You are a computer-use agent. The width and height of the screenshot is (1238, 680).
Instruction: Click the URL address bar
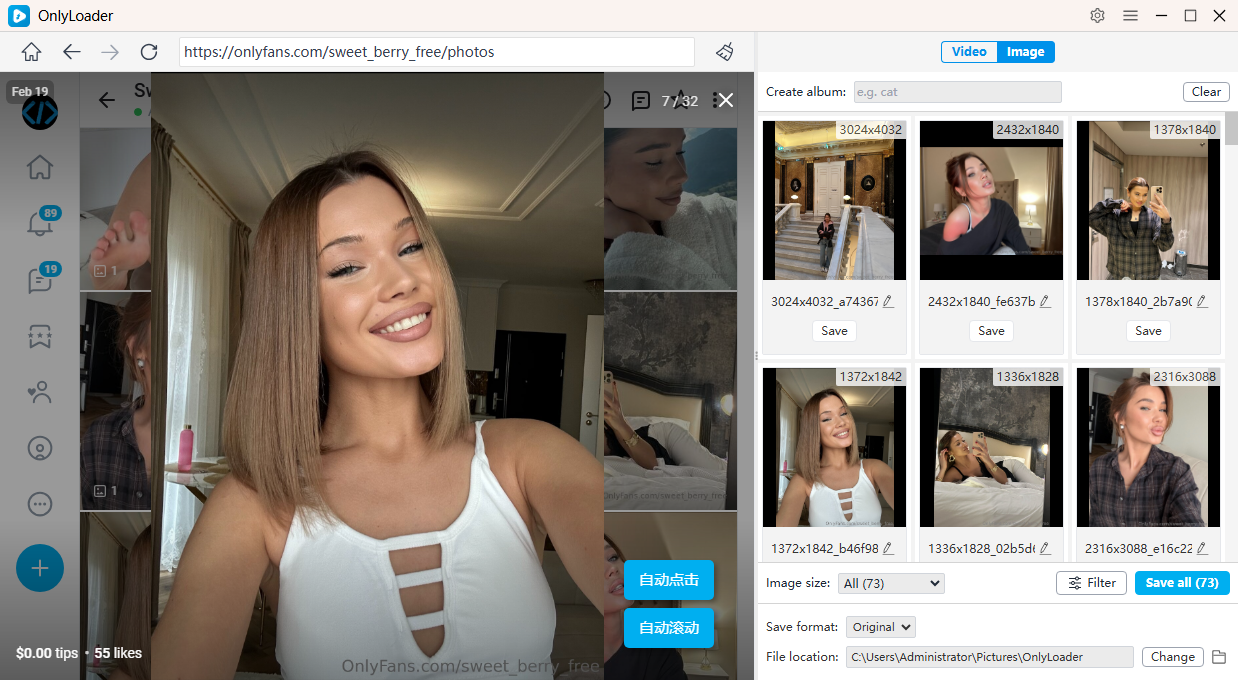tap(437, 52)
